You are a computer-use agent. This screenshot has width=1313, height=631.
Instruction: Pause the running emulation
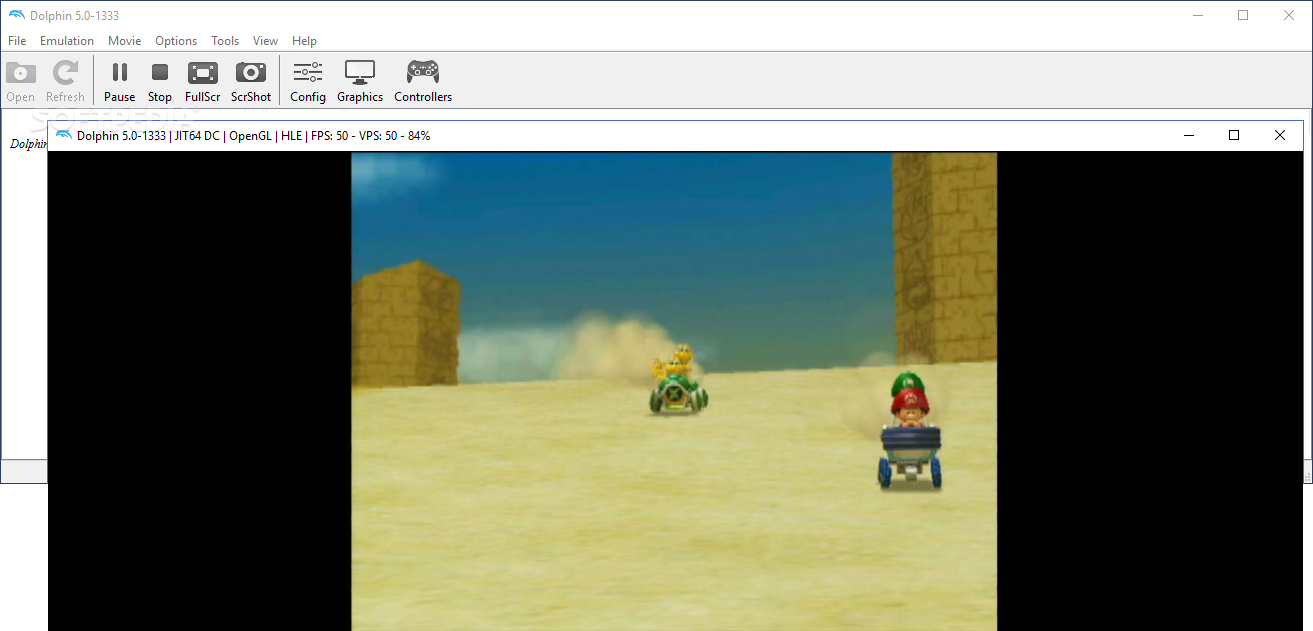coord(119,81)
